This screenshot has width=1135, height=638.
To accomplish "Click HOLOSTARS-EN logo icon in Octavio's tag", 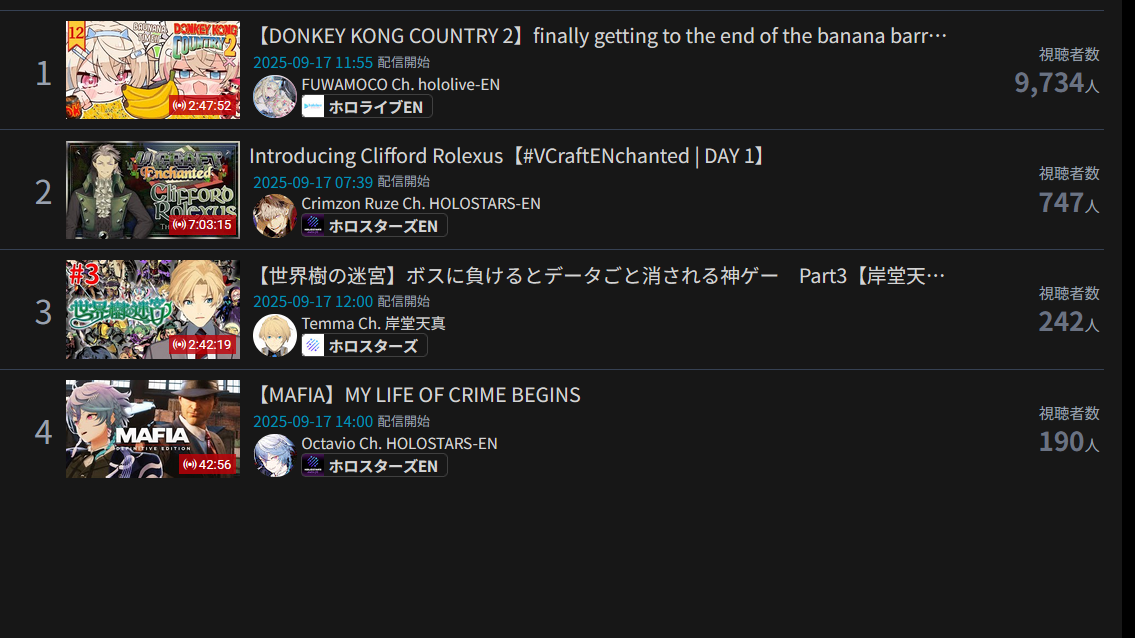I will click(x=313, y=466).
